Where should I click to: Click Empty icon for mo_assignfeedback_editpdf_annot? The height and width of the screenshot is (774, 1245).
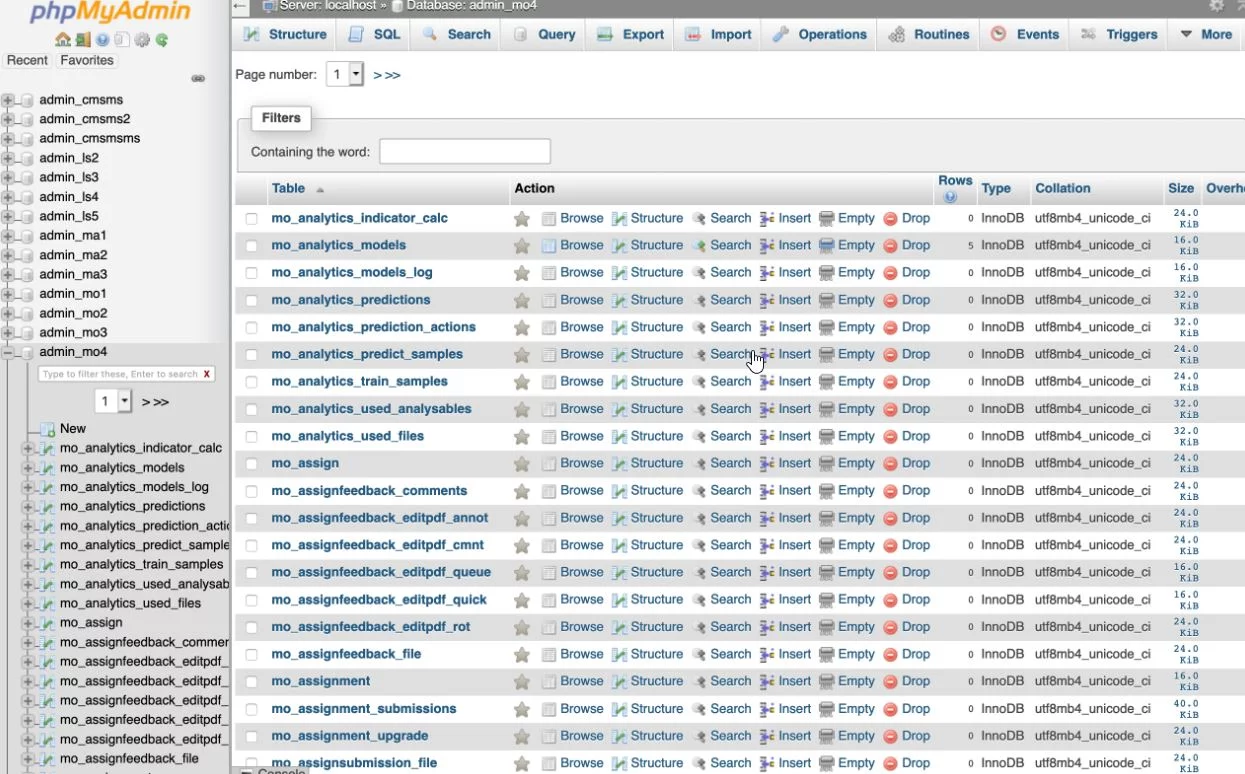point(826,518)
